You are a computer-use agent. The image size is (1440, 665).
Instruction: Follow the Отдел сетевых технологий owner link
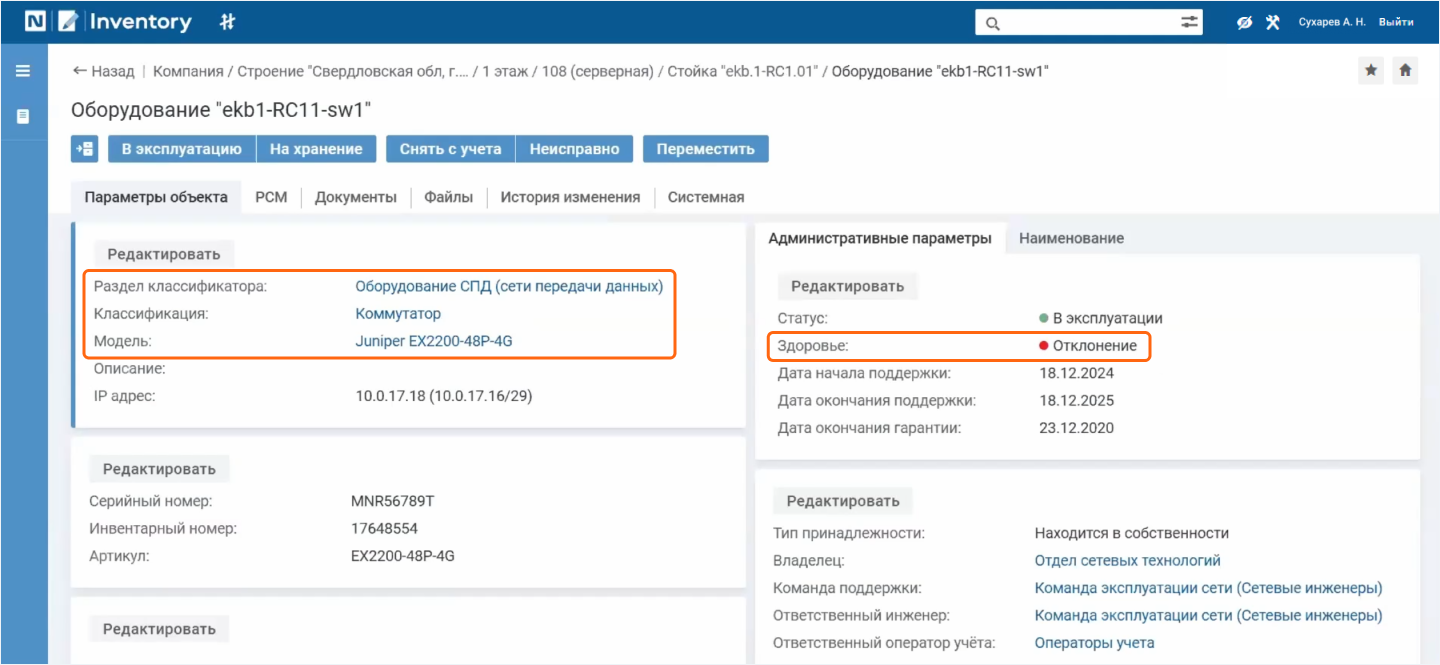point(1127,561)
